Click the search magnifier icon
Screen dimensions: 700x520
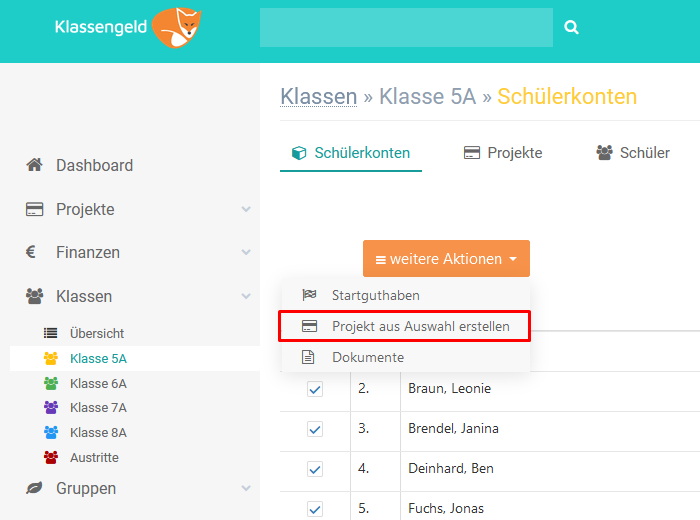(571, 27)
